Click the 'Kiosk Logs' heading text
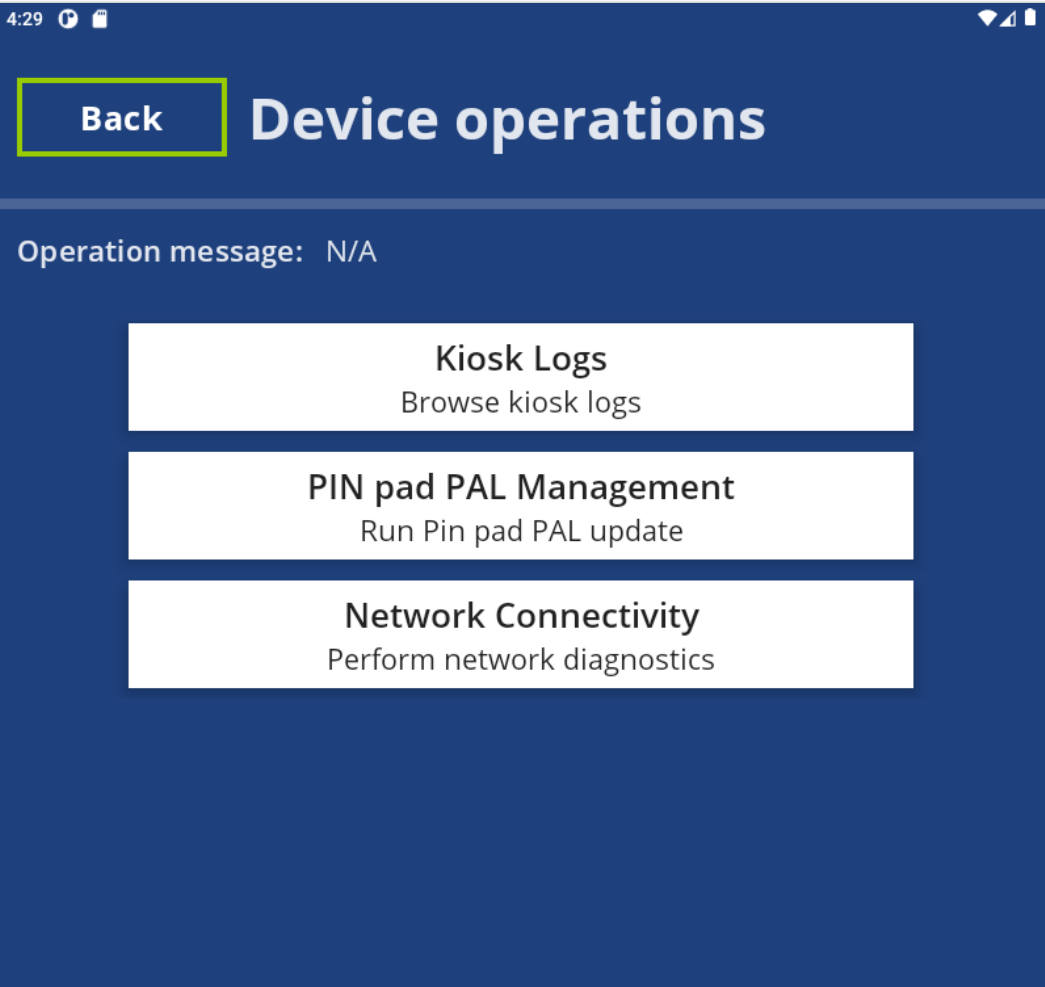1045x987 pixels. point(521,359)
